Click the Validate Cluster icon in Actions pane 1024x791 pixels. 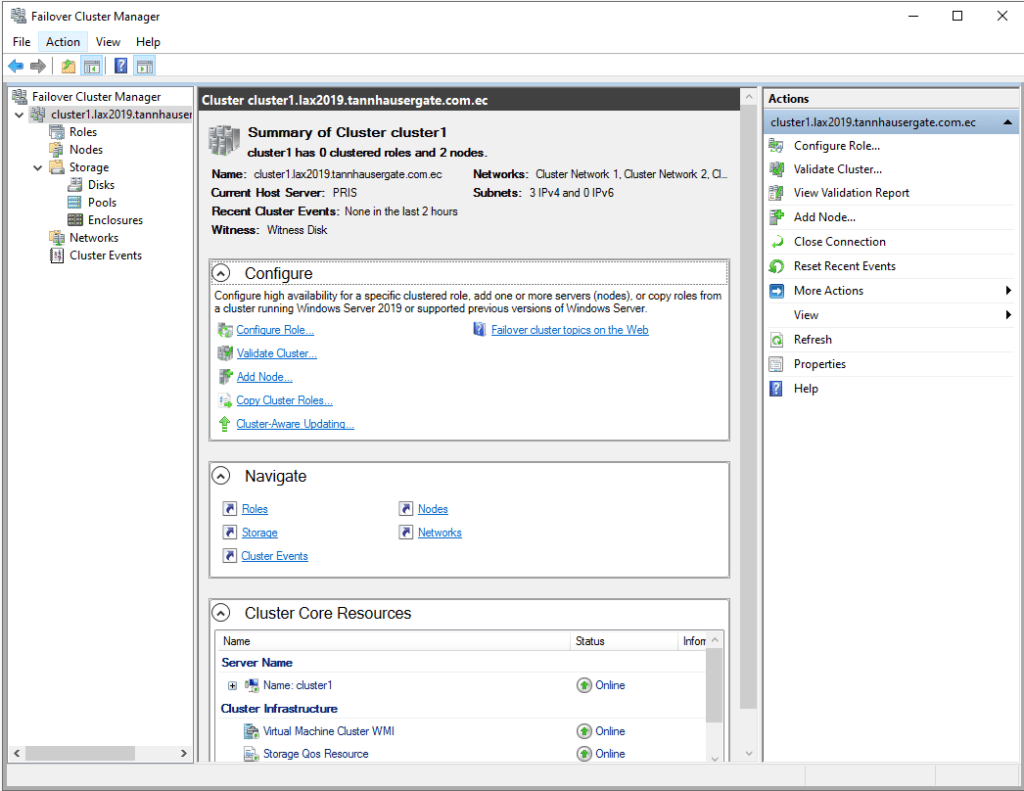point(776,169)
